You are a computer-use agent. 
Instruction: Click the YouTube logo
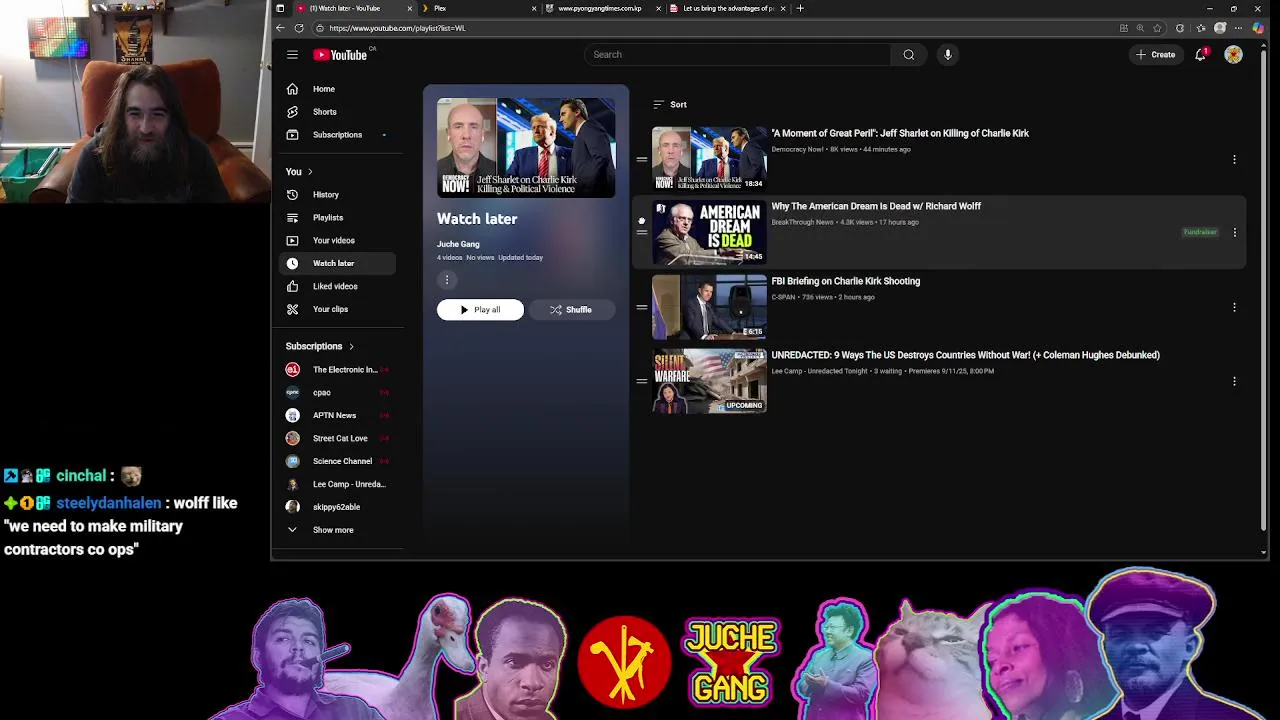(340, 55)
